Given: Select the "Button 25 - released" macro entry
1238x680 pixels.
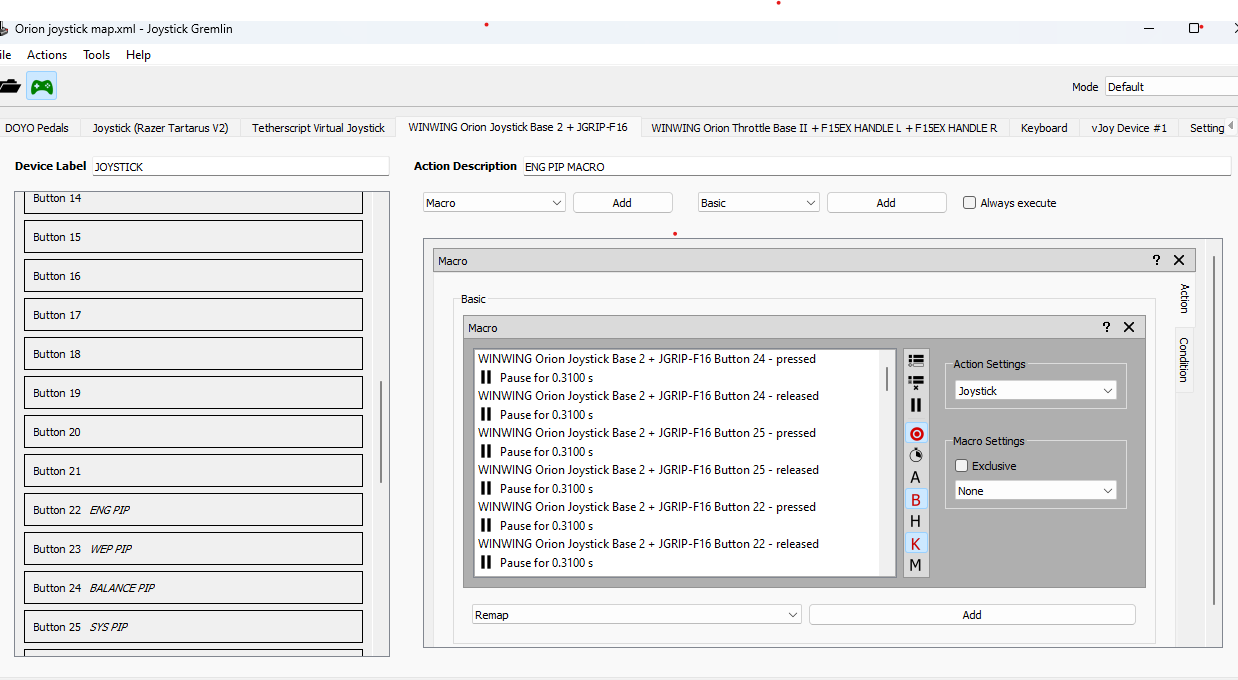Looking at the screenshot, I should point(648,470).
